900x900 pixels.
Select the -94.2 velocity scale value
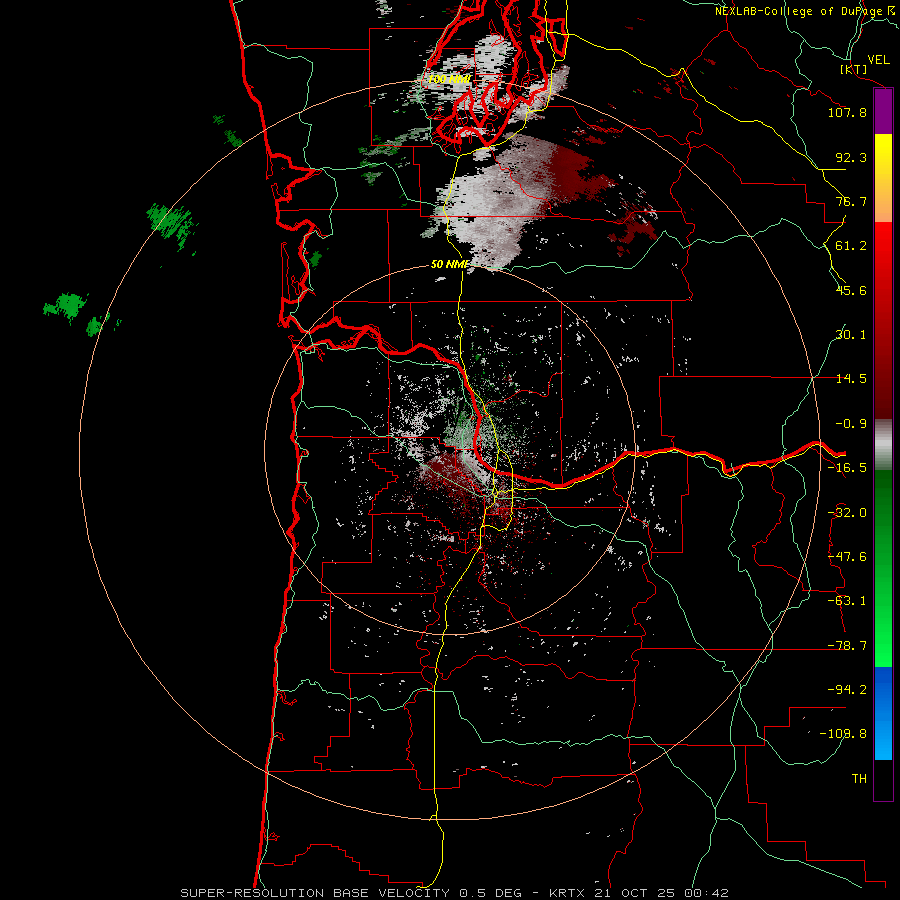pos(847,690)
